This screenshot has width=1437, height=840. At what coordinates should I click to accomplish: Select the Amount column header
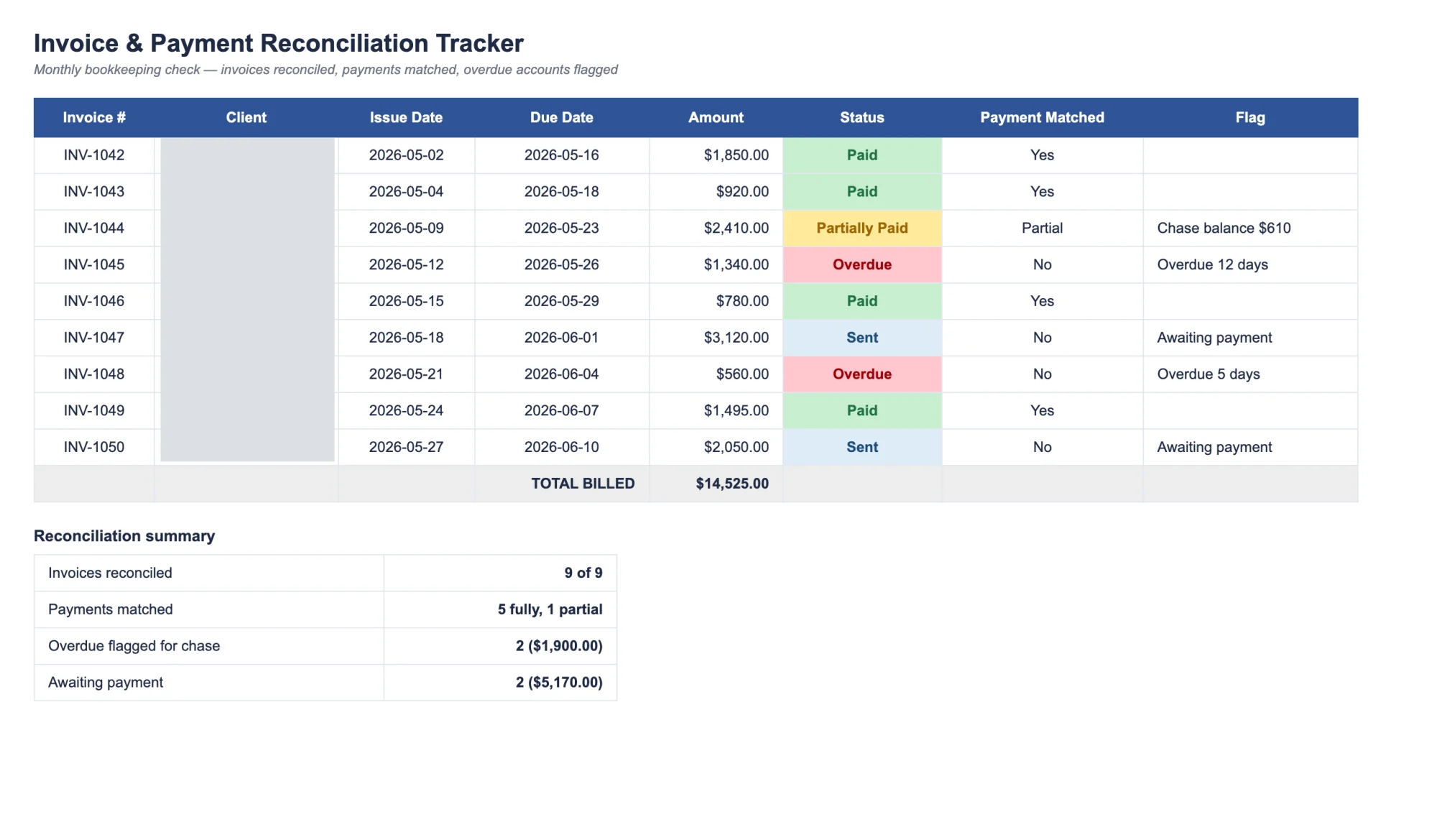(x=716, y=117)
